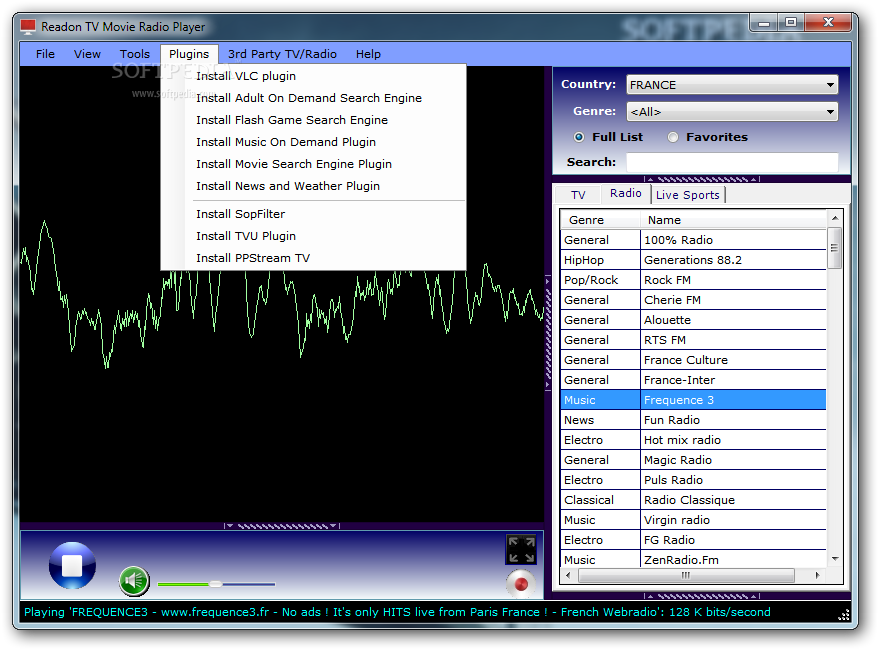Select the Frequence 3 station
This screenshot has width=879, height=650.
pos(693,400)
